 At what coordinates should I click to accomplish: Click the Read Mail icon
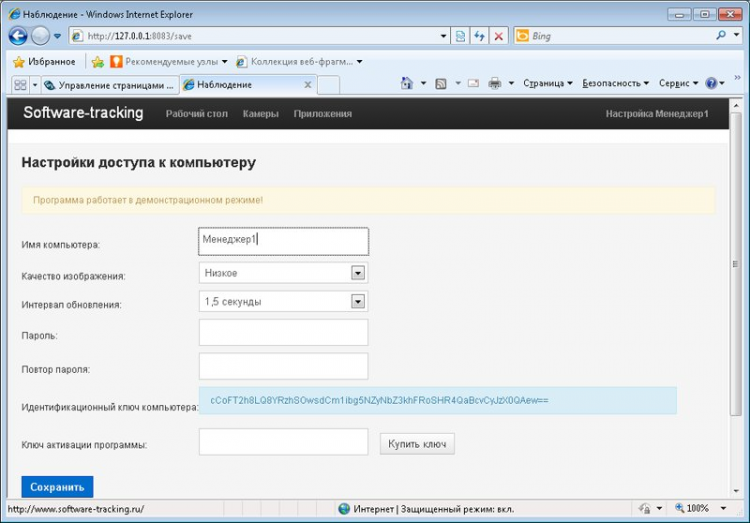pos(474,83)
